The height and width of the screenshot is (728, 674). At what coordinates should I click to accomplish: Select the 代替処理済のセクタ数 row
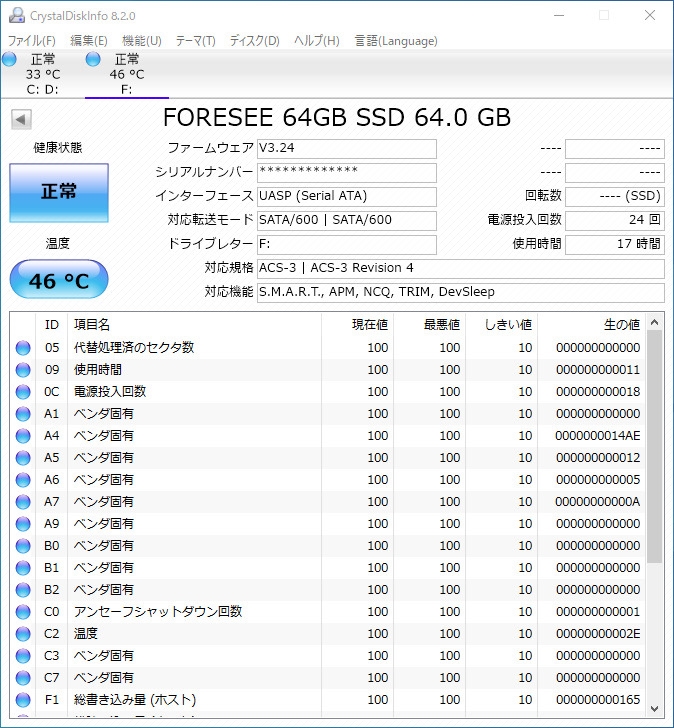tap(327, 348)
